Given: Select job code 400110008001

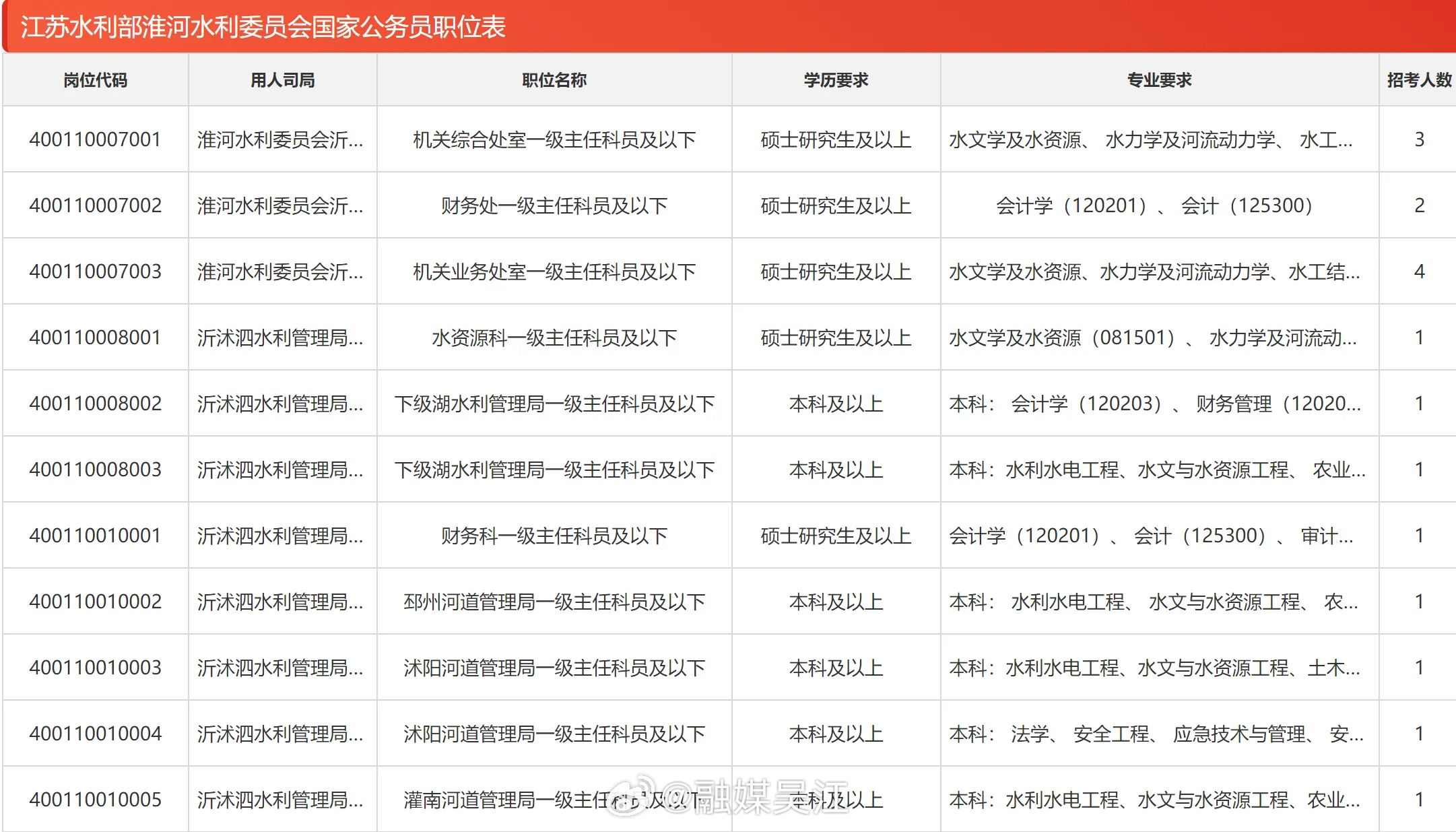Looking at the screenshot, I should [x=96, y=338].
